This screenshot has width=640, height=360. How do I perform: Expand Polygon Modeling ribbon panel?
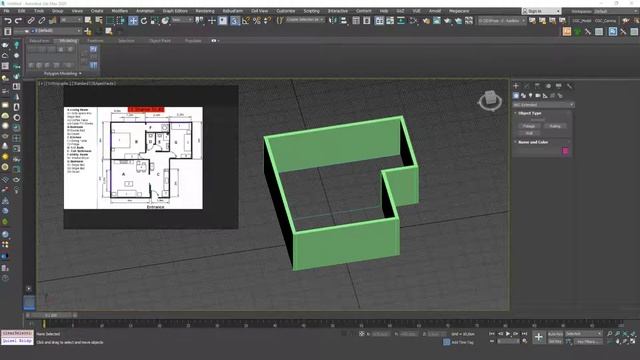pyautogui.click(x=63, y=73)
